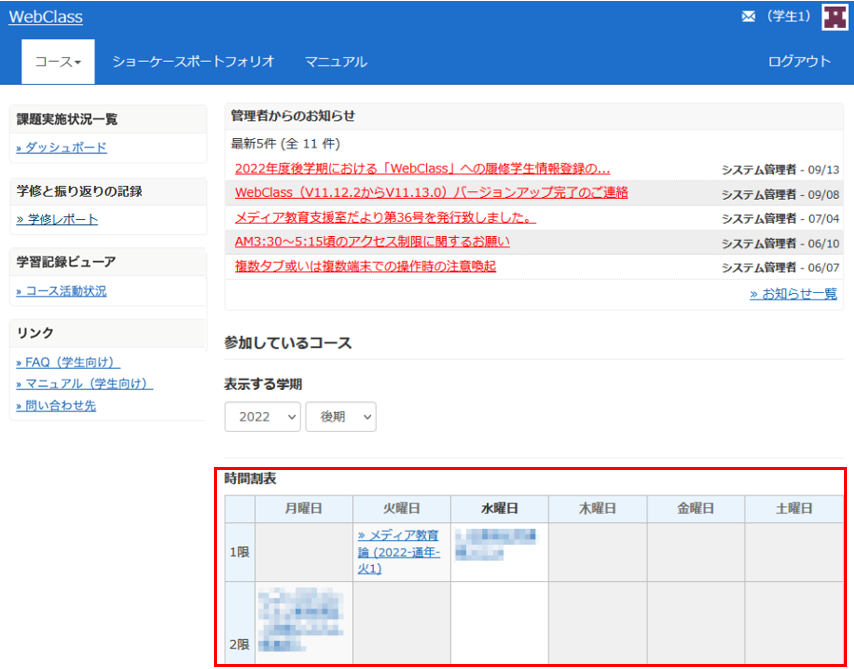Open the ダッシュボード link

pos(62,148)
